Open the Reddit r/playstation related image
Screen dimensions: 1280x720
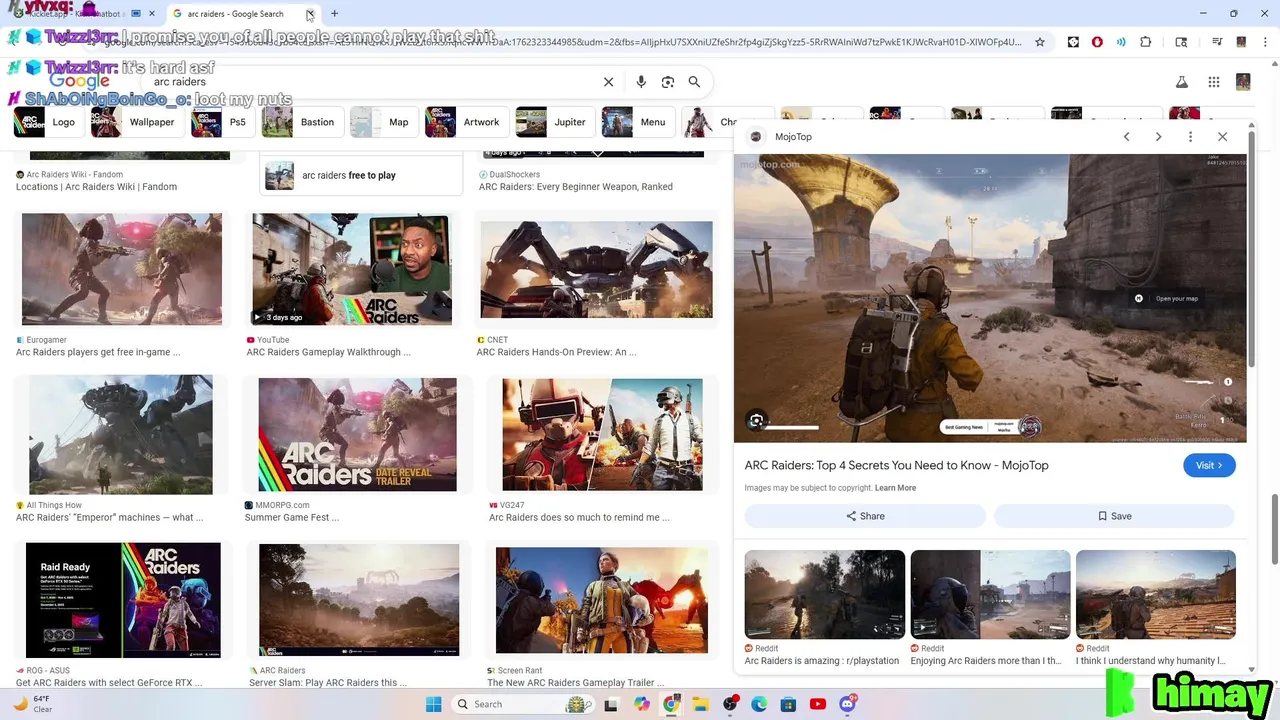pos(825,594)
